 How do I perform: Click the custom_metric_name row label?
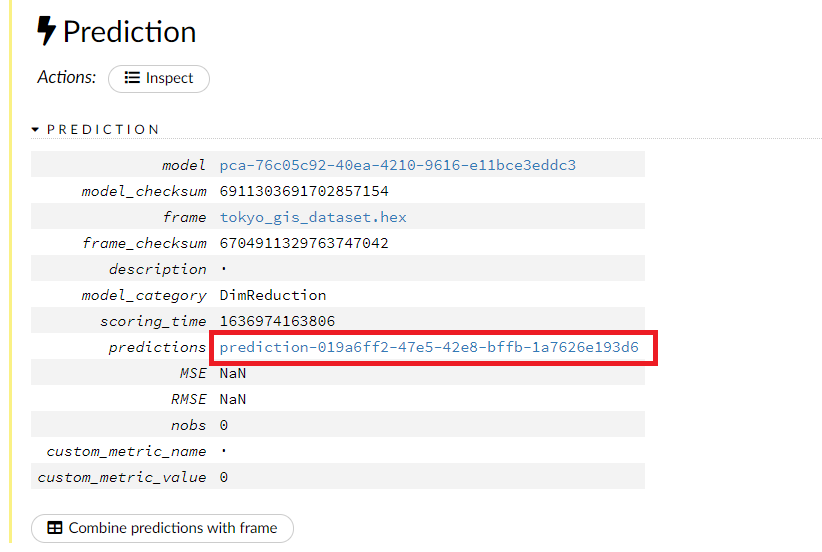pos(126,451)
